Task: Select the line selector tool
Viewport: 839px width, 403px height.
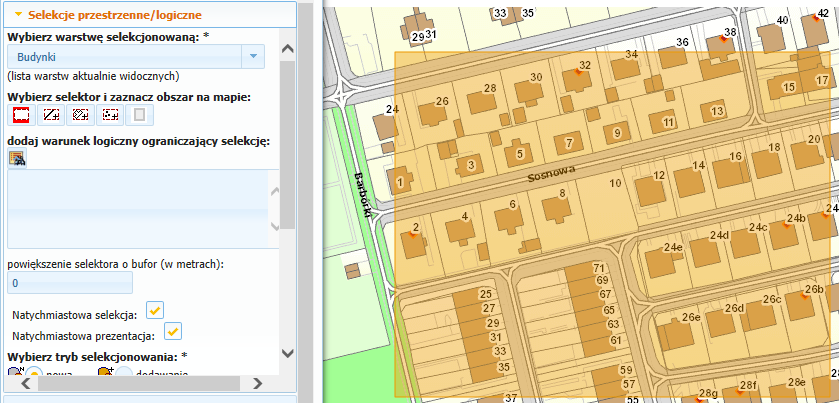Action: [51, 115]
